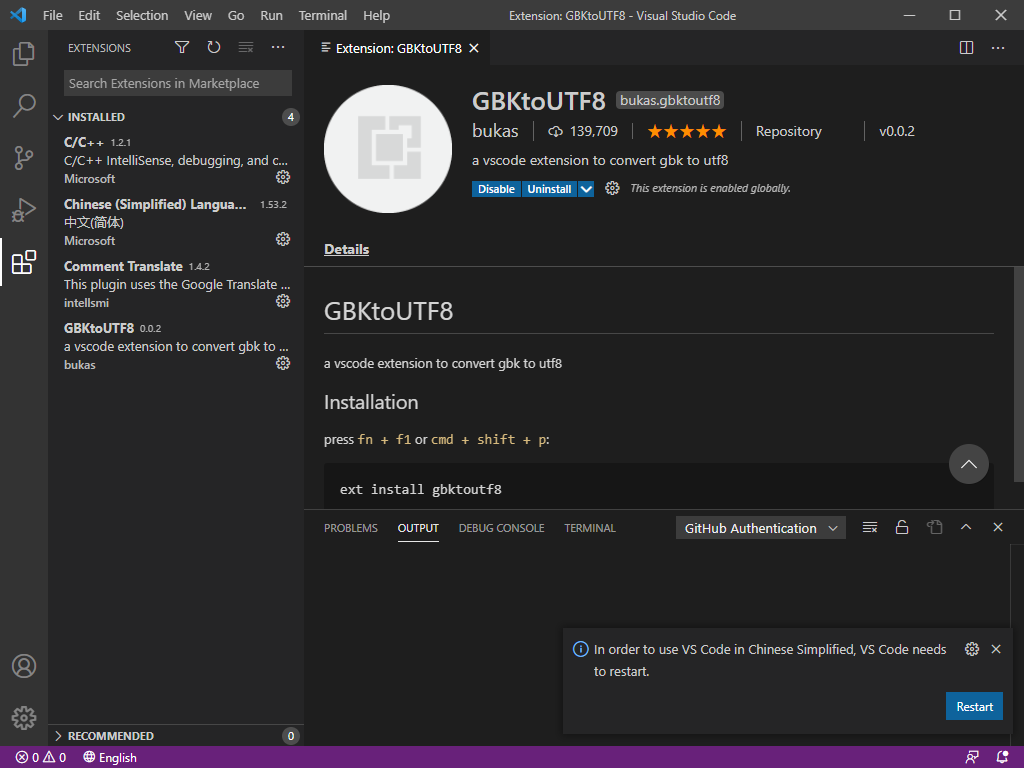Click the Filter Extensions funnel icon

[181, 47]
